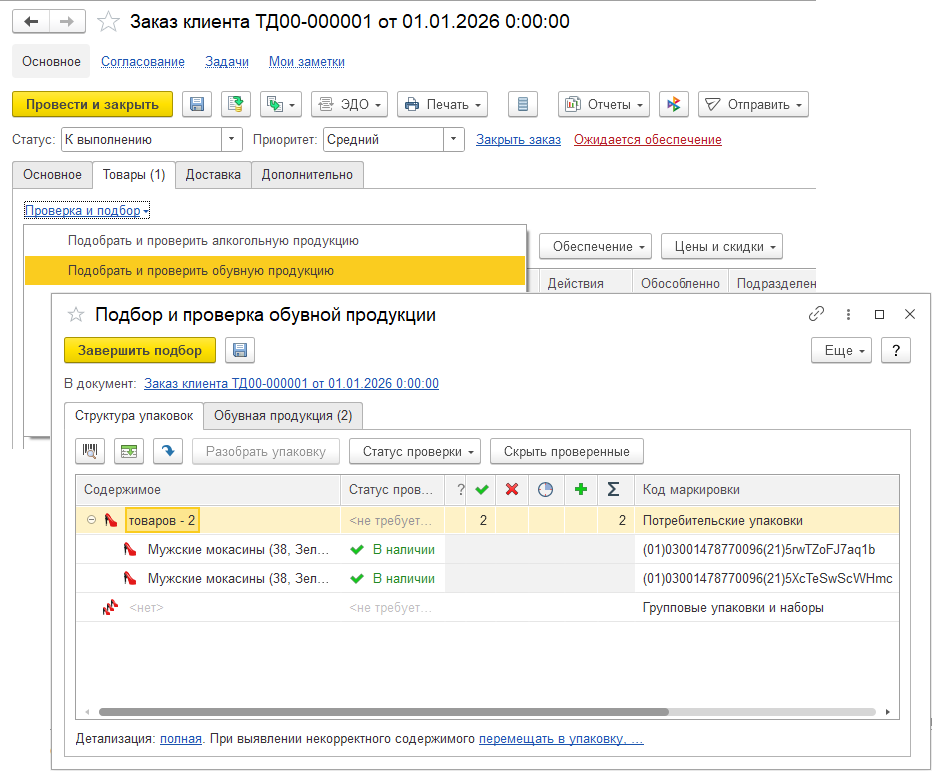Screen dimensions: 938x778
Task: Click the back navigation arrow
Action: (x=31, y=22)
